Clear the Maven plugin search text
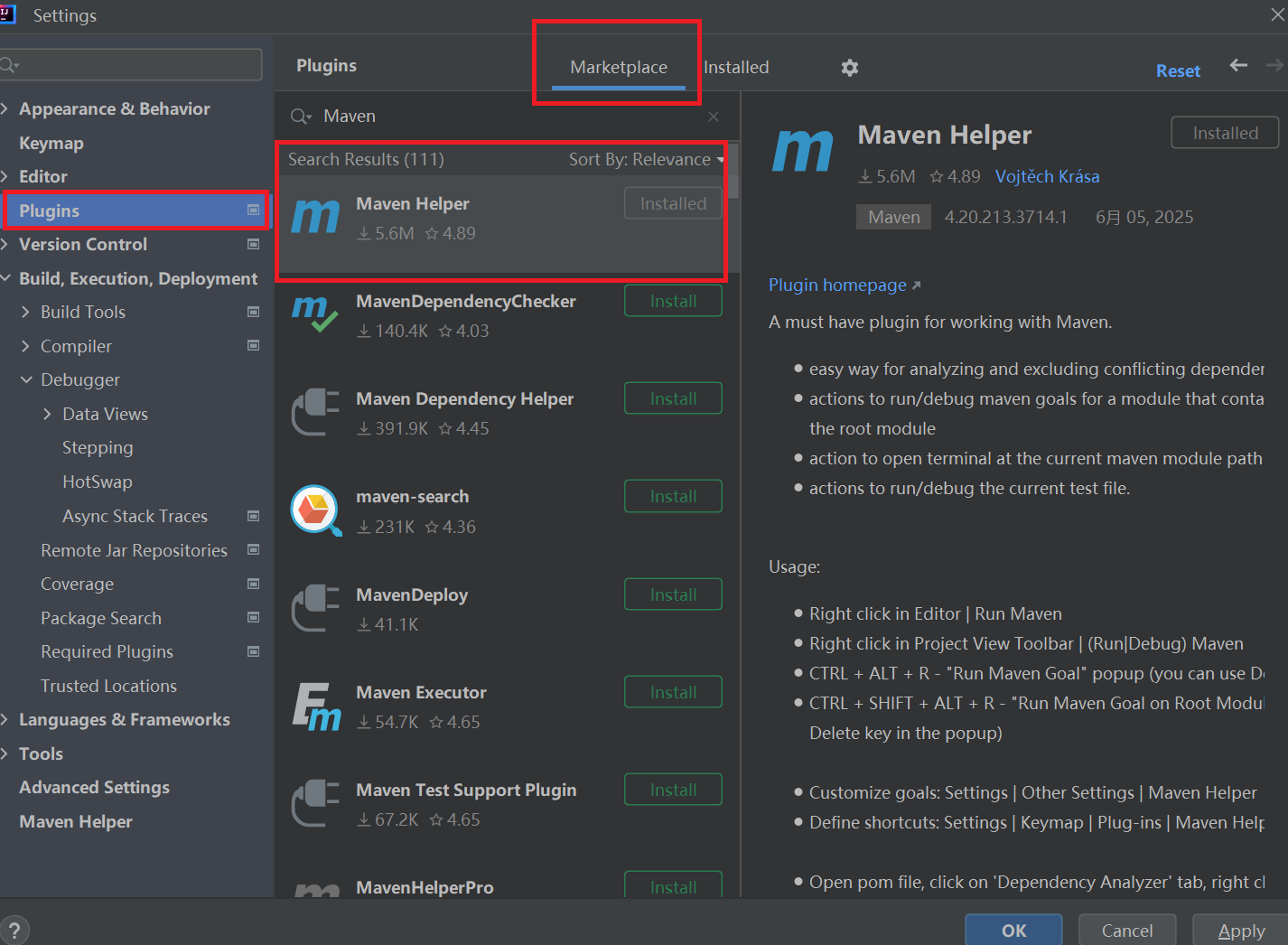Screen dimensions: 1288x945 [x=714, y=117]
